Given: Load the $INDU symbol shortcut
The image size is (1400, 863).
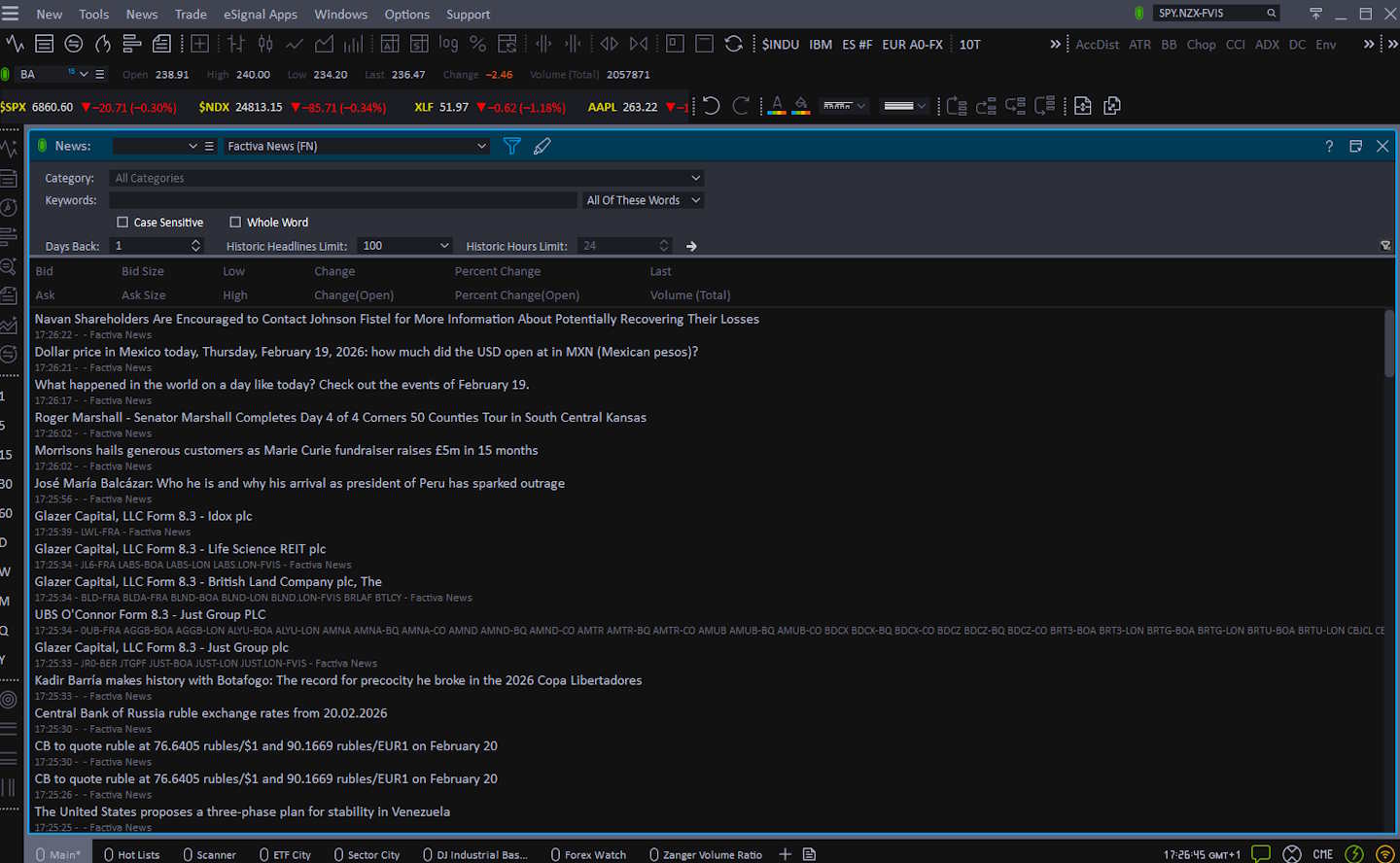Looking at the screenshot, I should pyautogui.click(x=781, y=45).
